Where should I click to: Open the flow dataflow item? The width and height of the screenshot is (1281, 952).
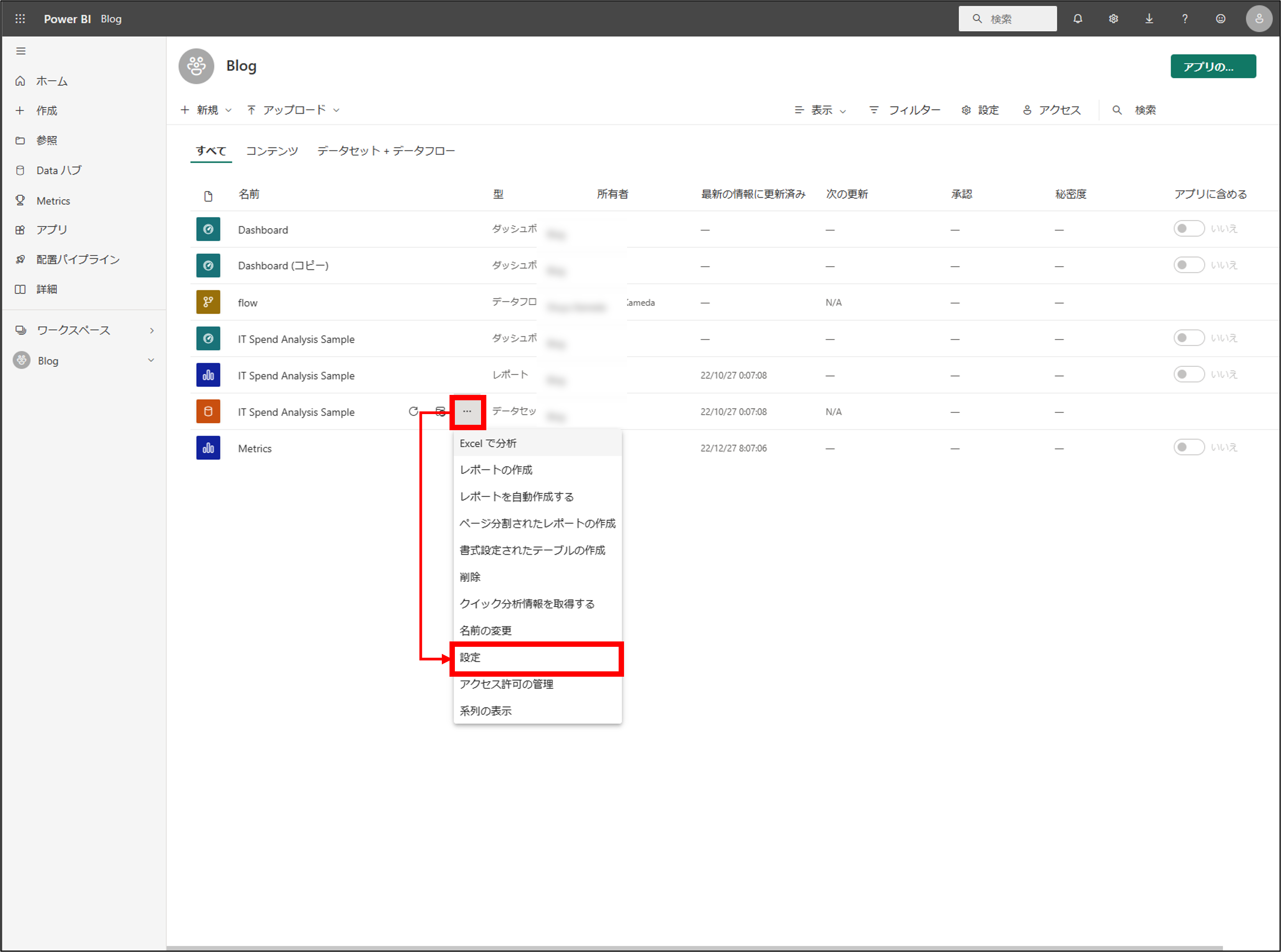point(247,302)
